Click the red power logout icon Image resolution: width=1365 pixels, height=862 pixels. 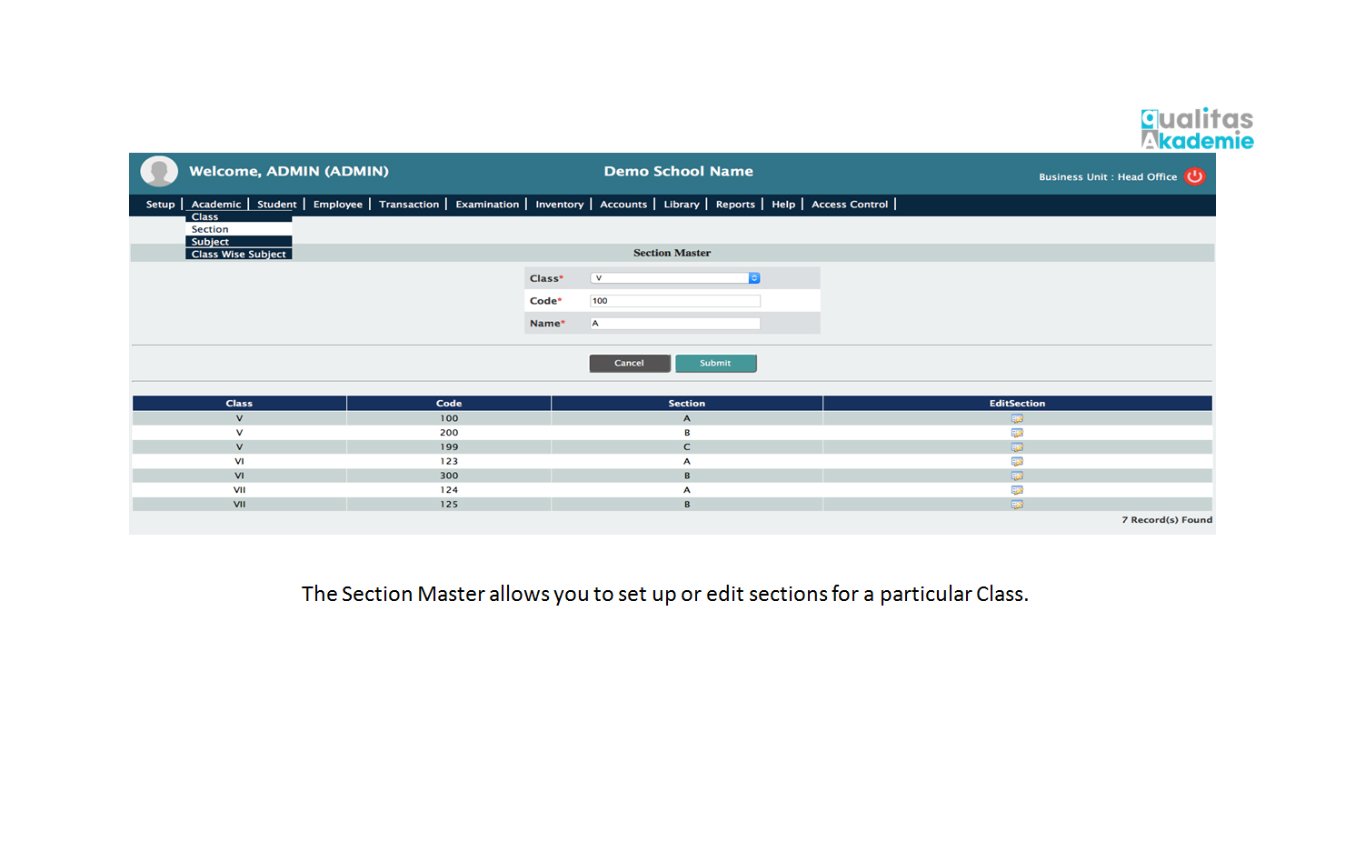coord(1195,177)
